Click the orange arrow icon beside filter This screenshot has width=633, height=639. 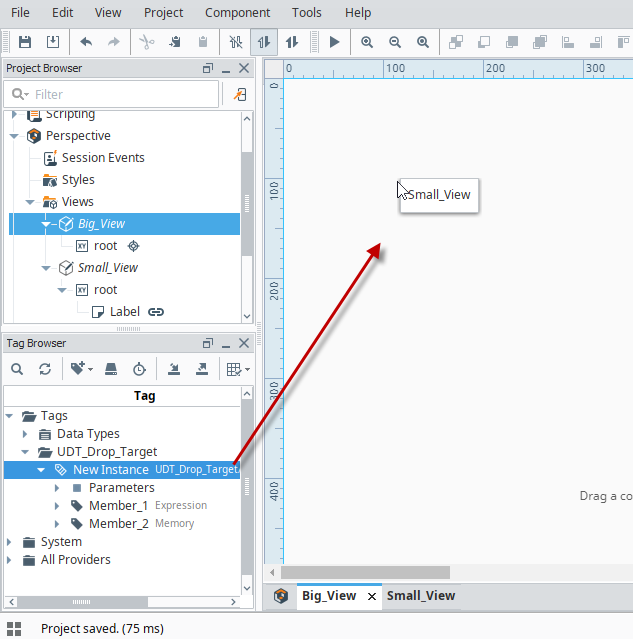pos(240,95)
